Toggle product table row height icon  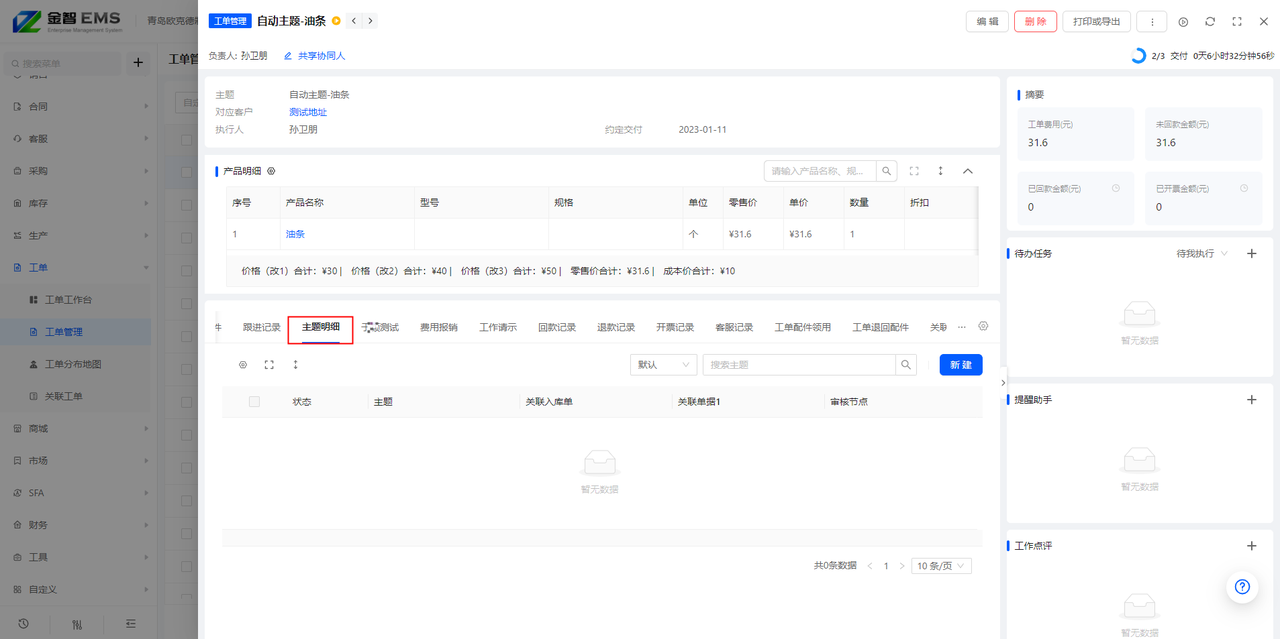tap(941, 171)
